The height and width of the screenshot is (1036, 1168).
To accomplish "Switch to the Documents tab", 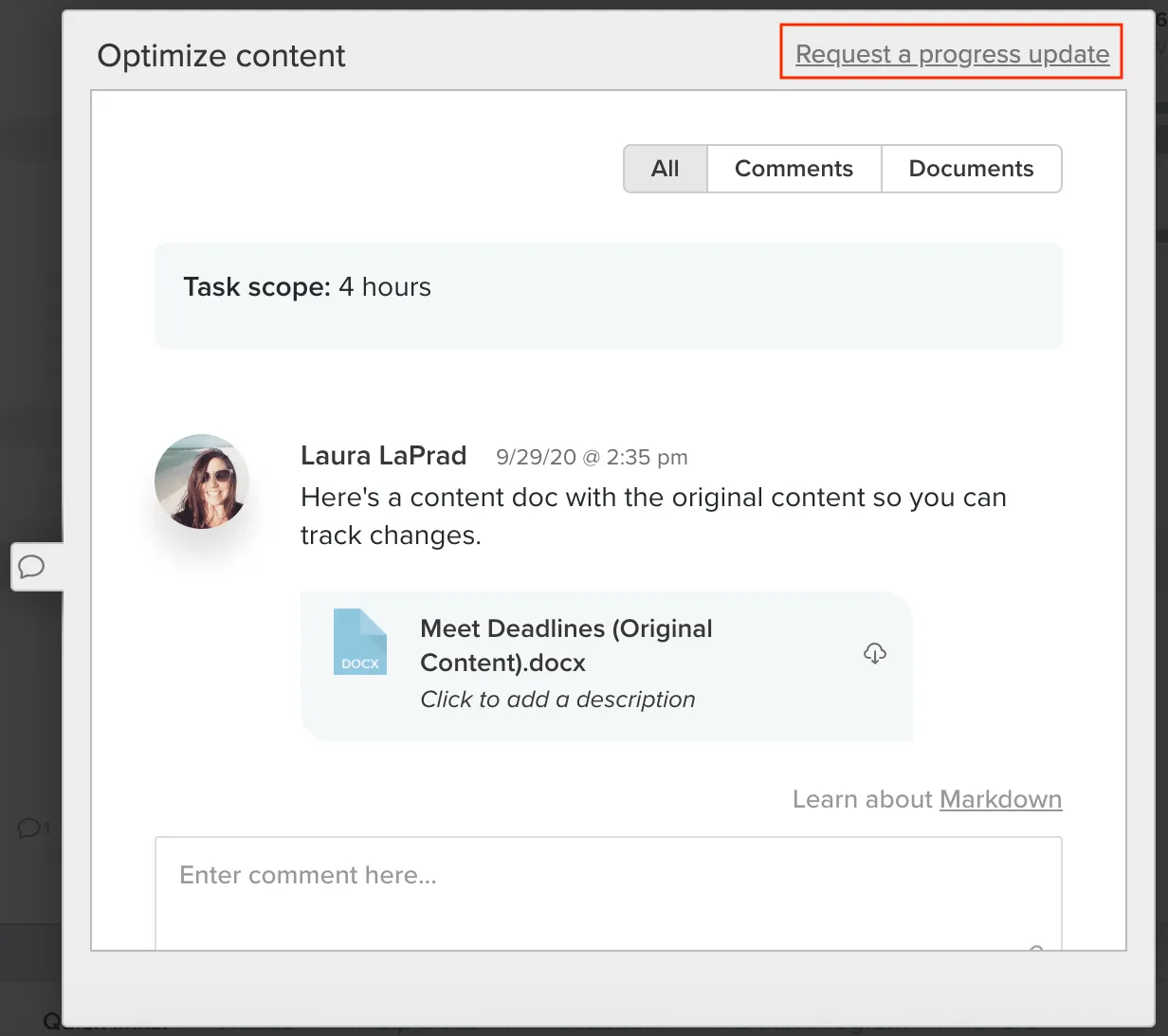I will click(x=971, y=168).
